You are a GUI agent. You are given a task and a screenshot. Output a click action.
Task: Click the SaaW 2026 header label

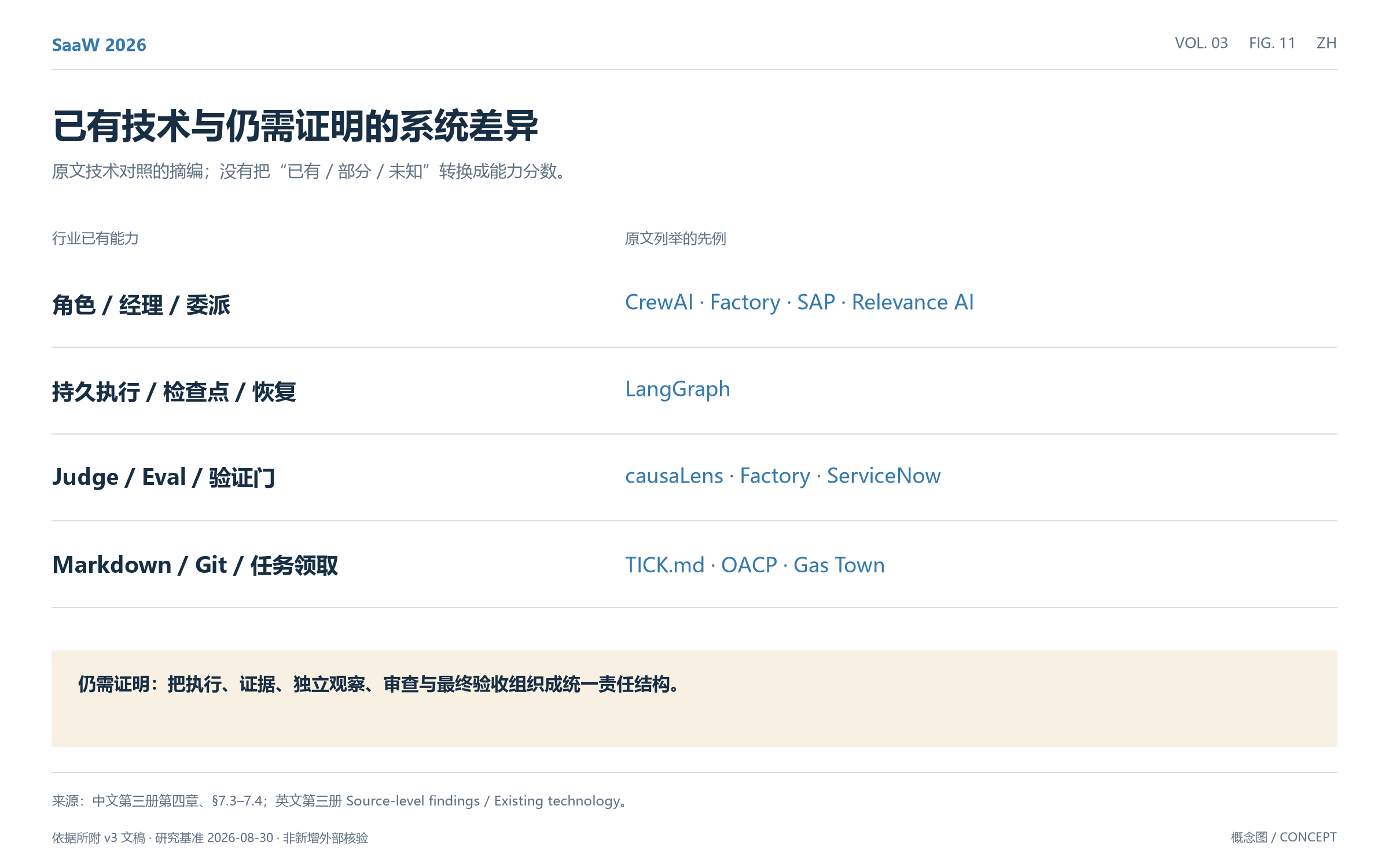(99, 45)
